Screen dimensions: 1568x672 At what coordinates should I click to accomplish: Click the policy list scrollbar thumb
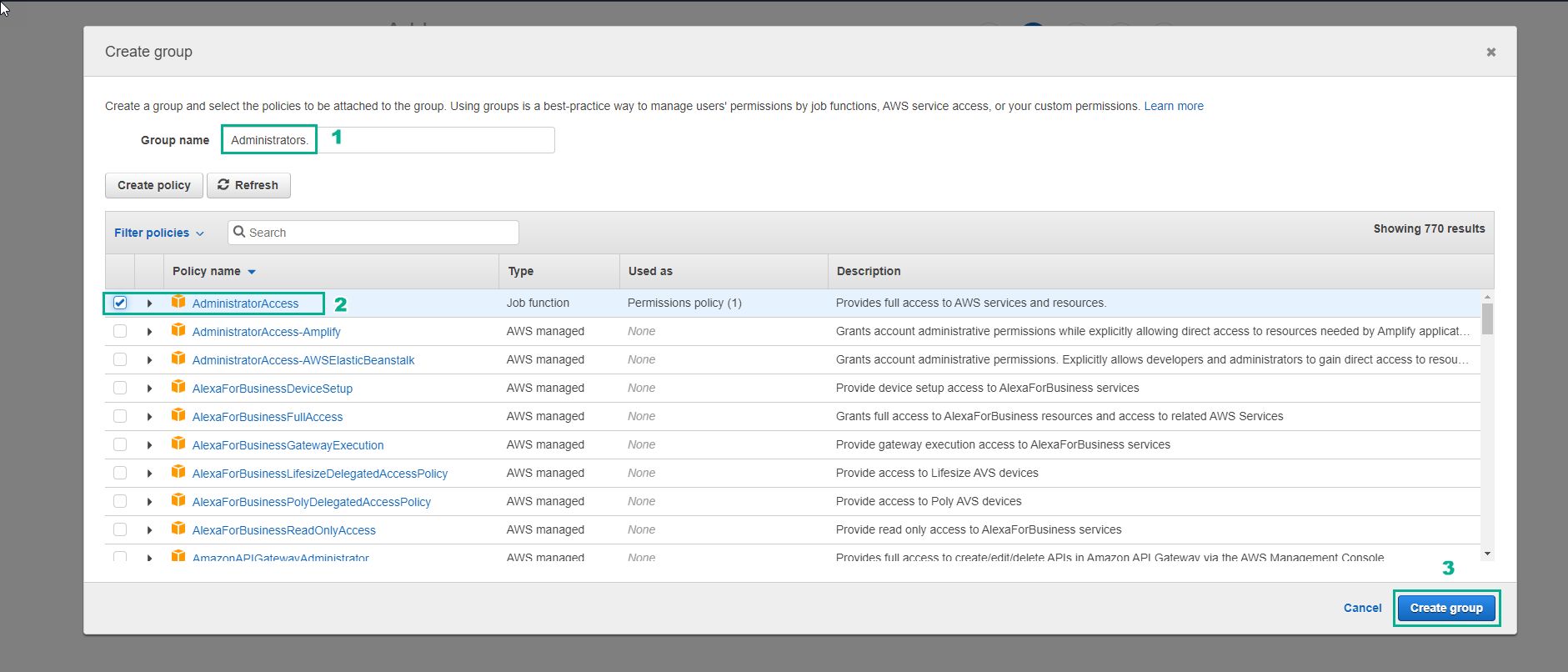[x=1487, y=318]
